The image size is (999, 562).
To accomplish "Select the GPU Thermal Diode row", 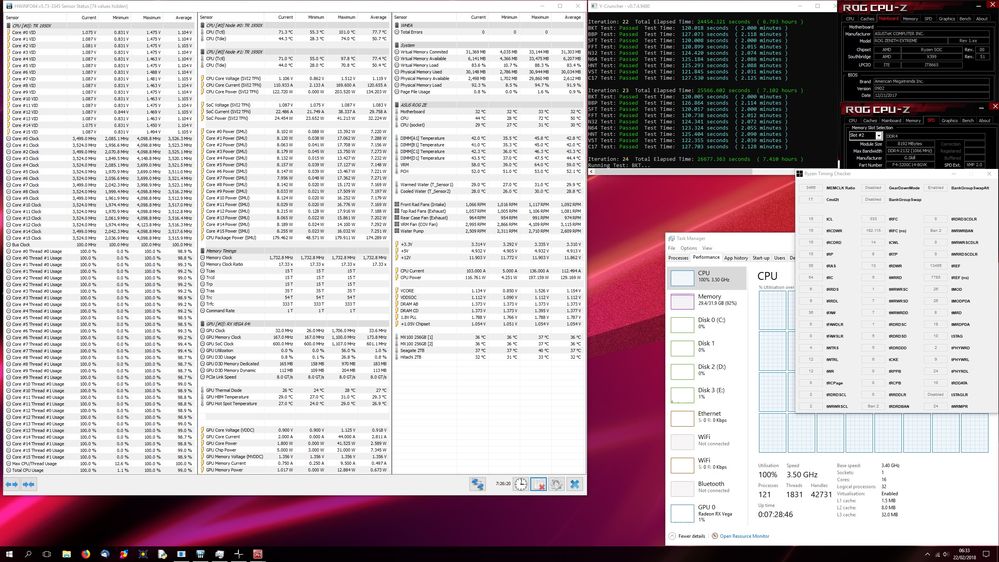I will (x=294, y=390).
